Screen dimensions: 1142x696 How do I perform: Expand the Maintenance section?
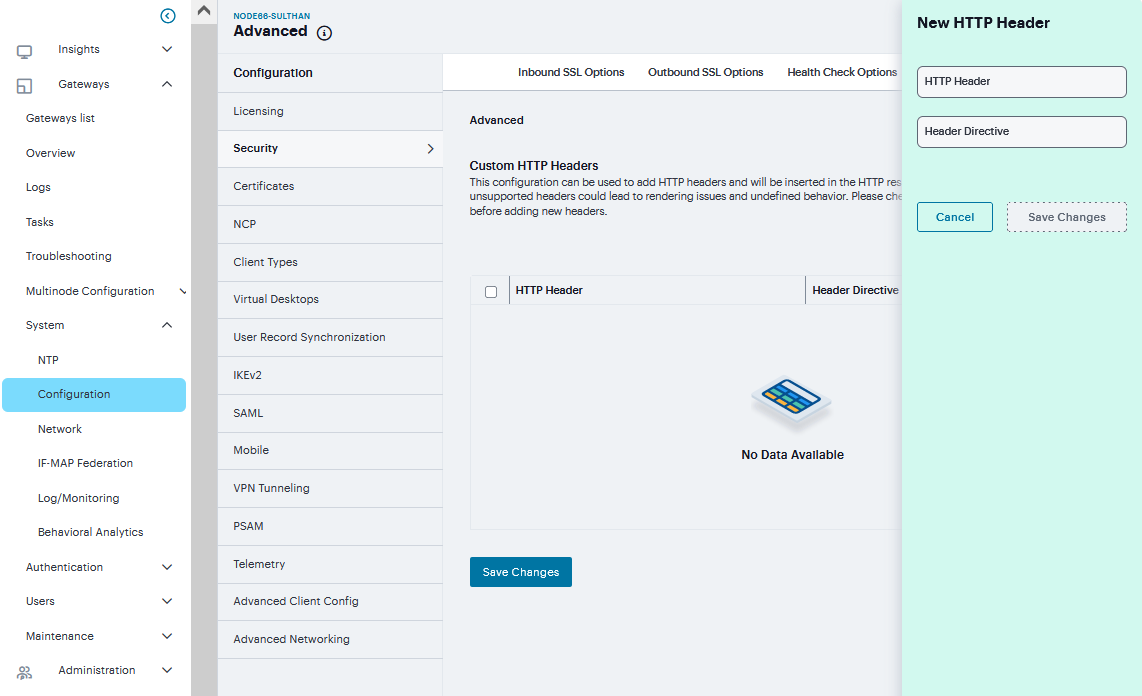[167, 636]
